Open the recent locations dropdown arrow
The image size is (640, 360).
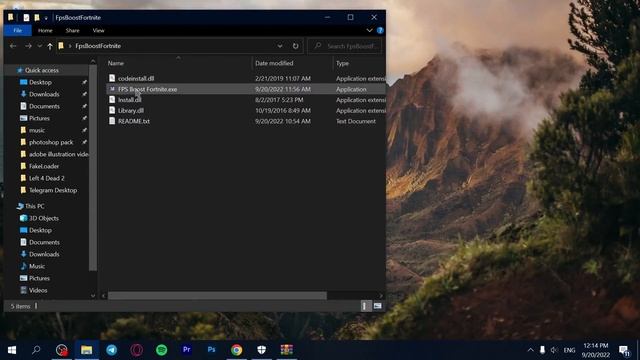40,46
